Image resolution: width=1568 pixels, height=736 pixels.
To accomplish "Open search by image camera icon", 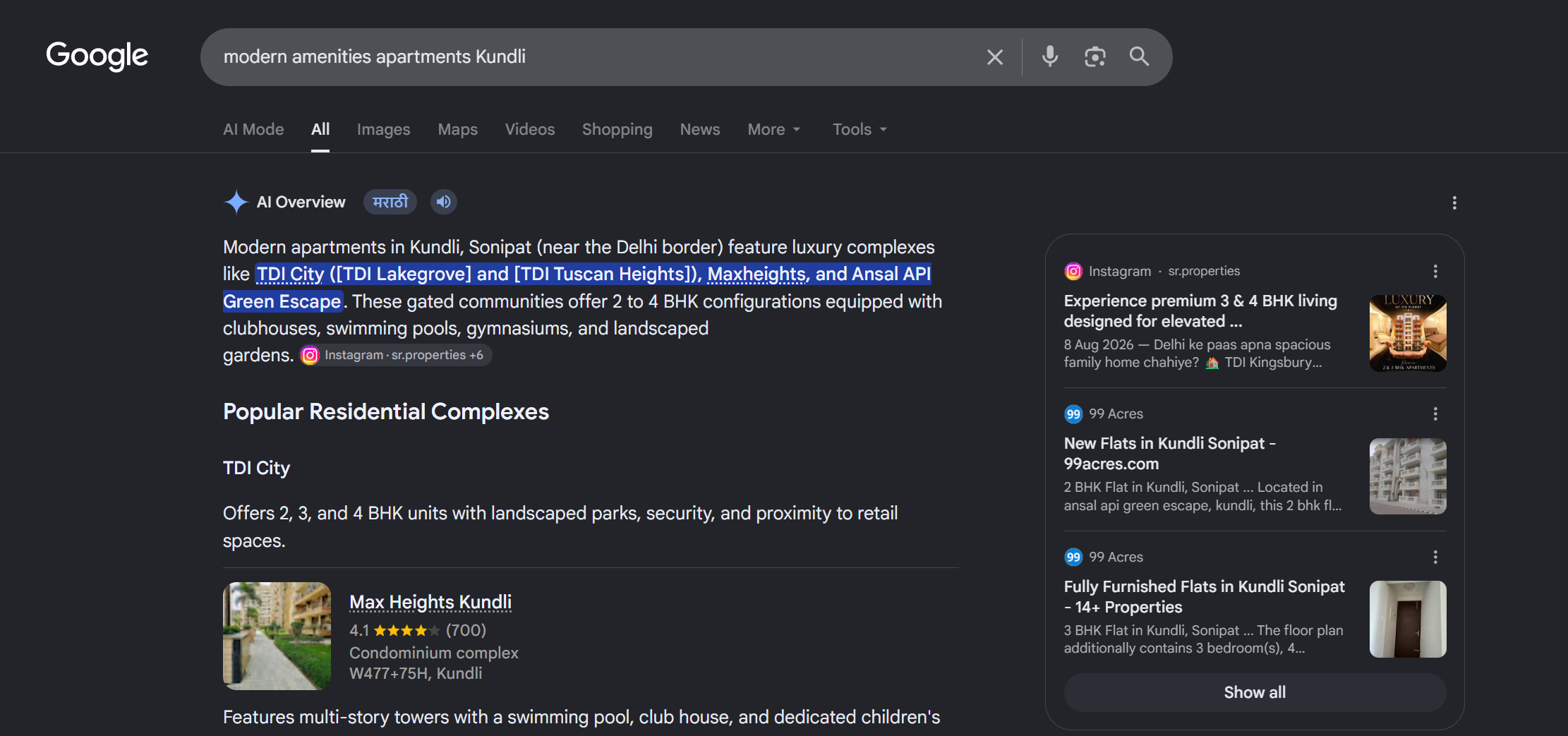I will [x=1095, y=56].
